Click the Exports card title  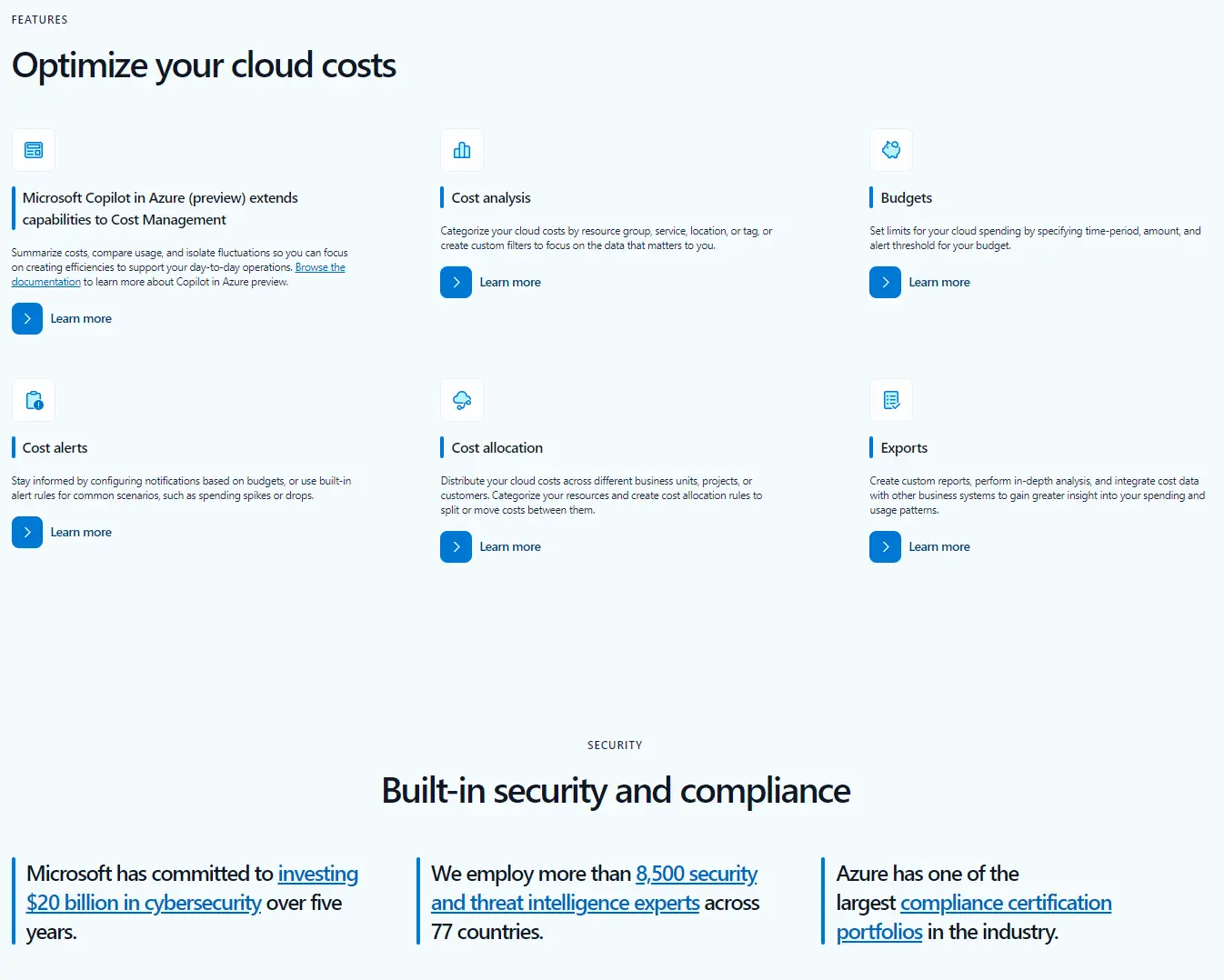click(904, 448)
